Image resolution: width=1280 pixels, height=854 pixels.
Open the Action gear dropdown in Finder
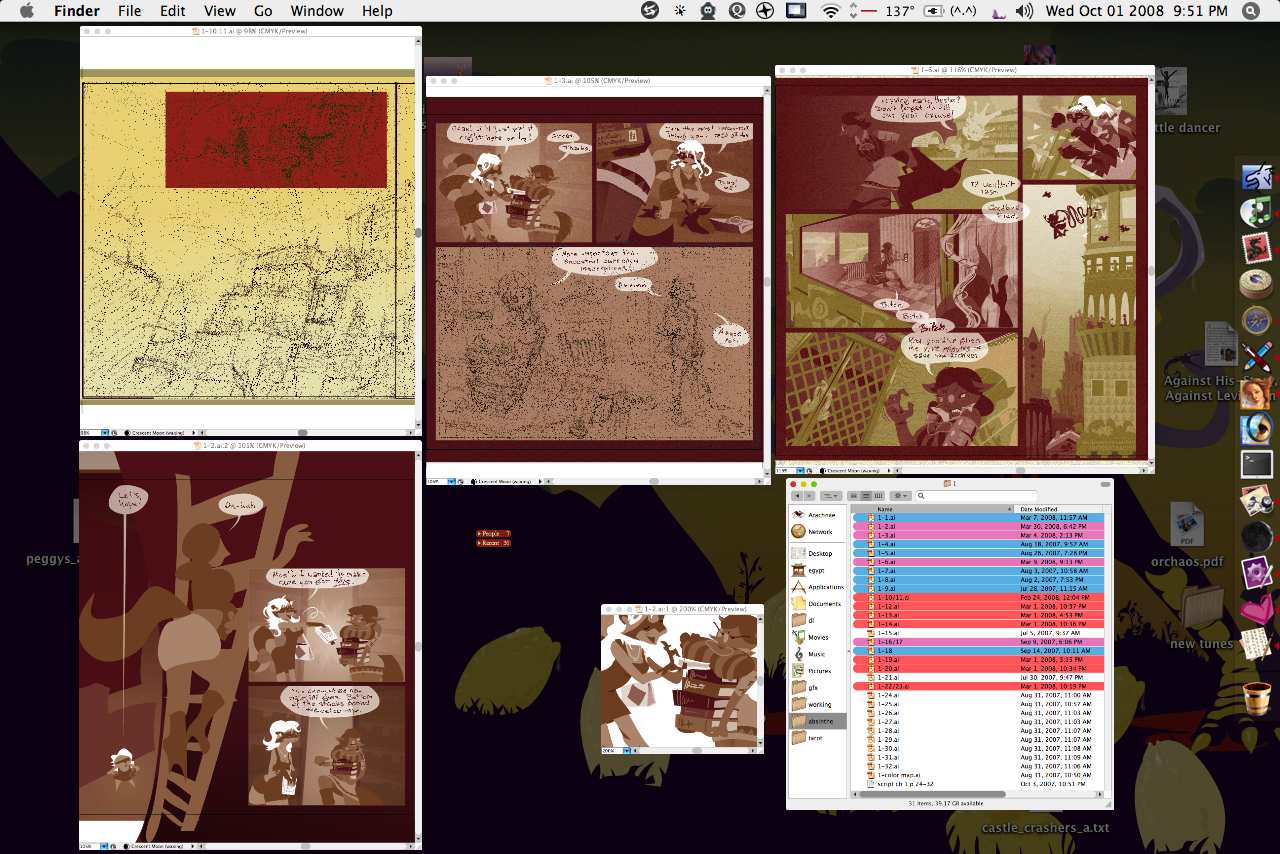pos(901,496)
